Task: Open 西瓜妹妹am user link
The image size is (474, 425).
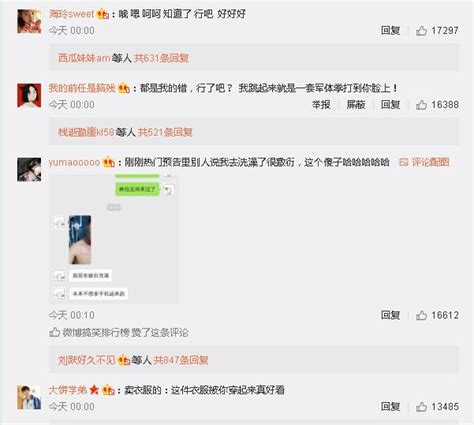Action: (84, 58)
